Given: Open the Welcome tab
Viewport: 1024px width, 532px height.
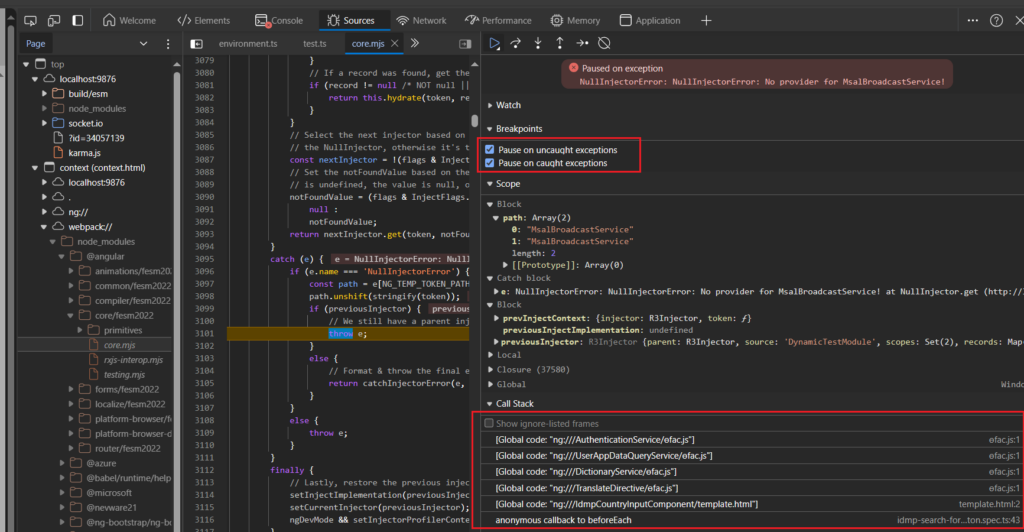Looking at the screenshot, I should tap(129, 20).
